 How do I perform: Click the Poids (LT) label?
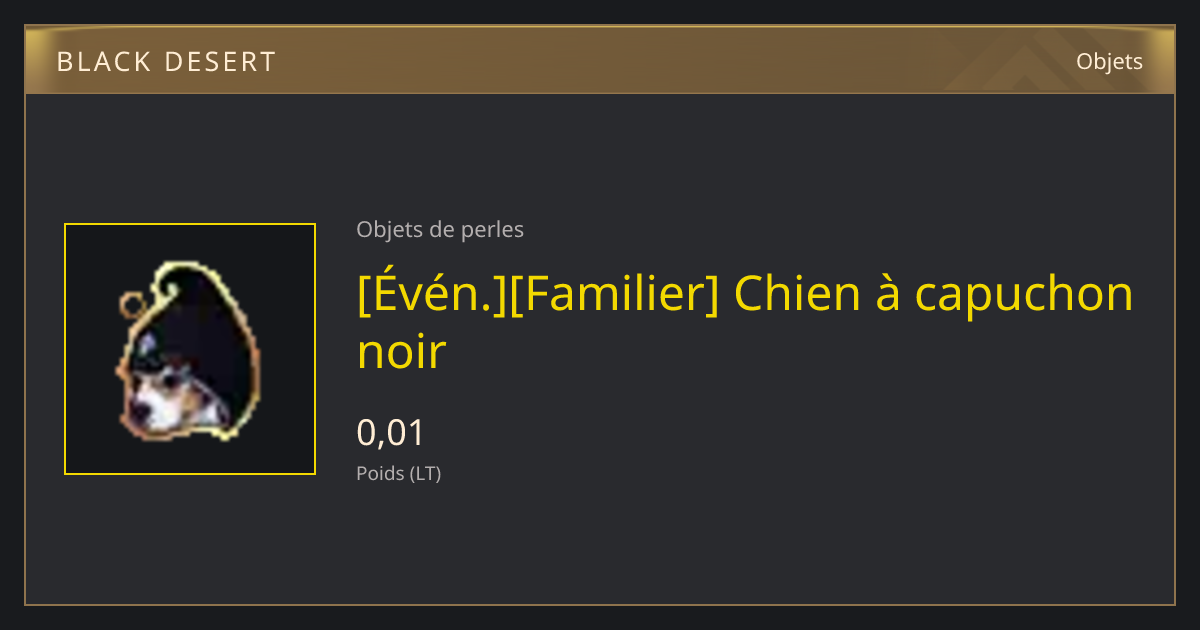tap(398, 473)
